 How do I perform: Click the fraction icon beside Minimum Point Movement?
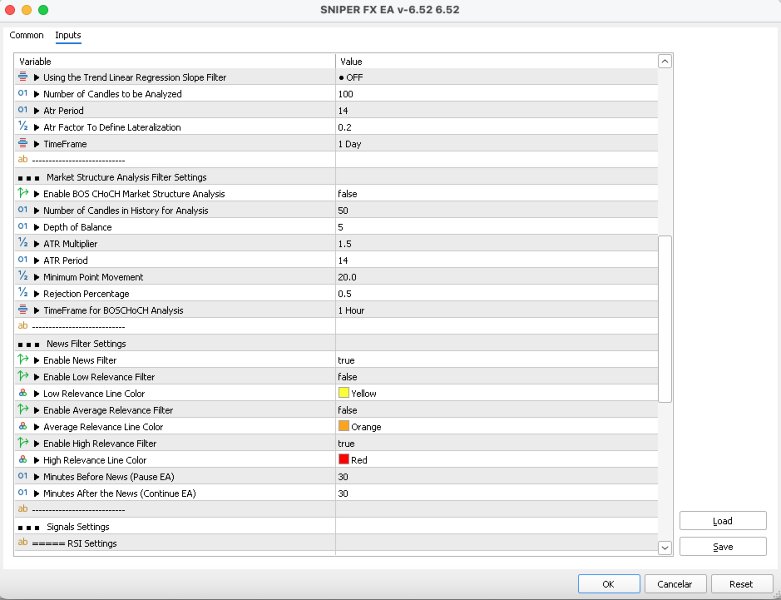pyautogui.click(x=23, y=276)
